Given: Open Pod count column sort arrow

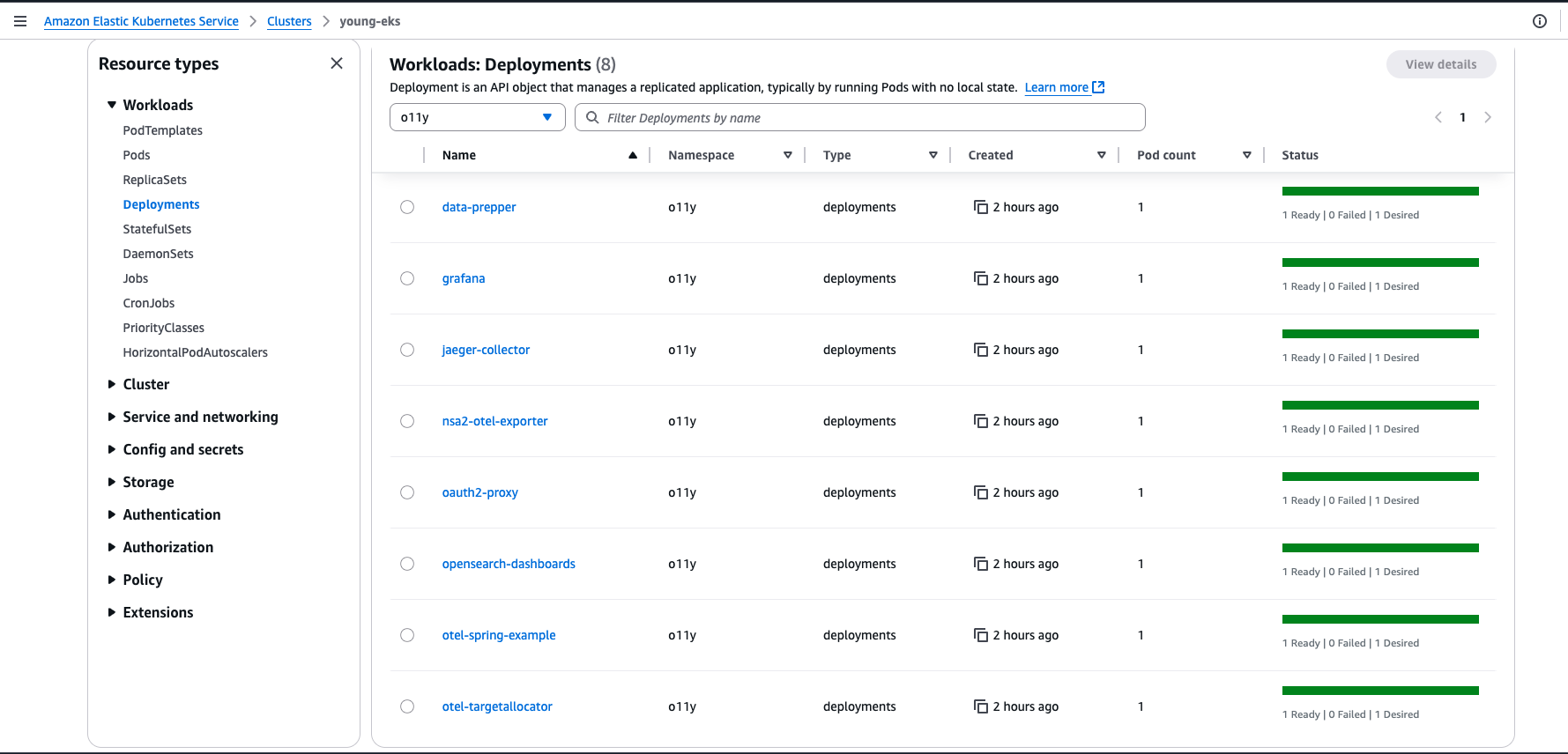Looking at the screenshot, I should (x=1247, y=155).
